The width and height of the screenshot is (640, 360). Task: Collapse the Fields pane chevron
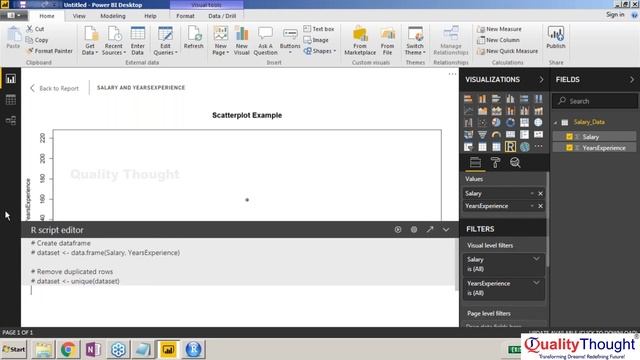pyautogui.click(x=632, y=80)
